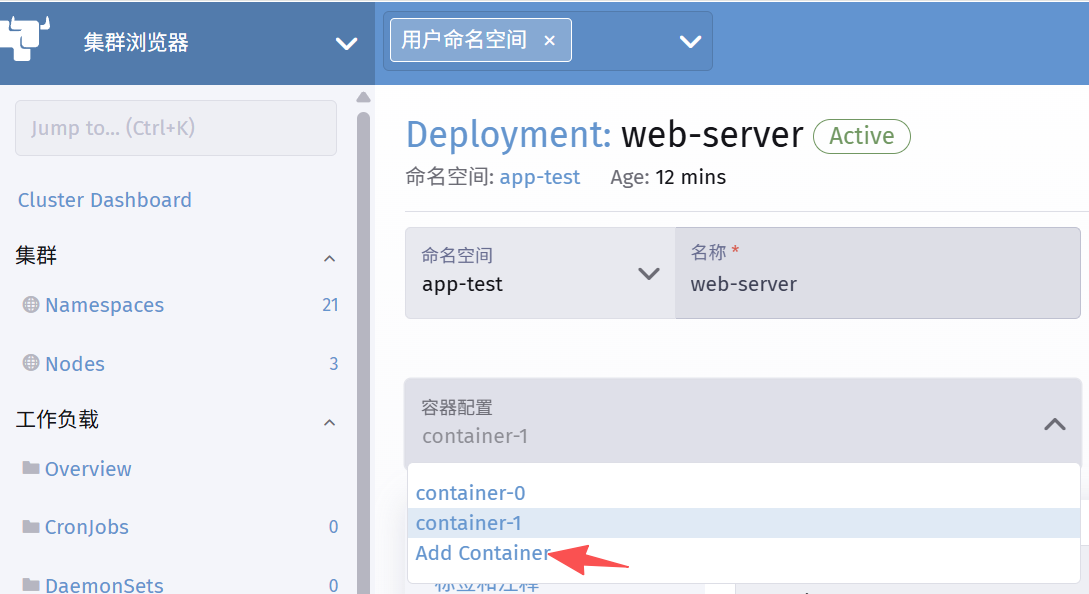Click the sidebar scrollbar up arrow

pos(363,97)
